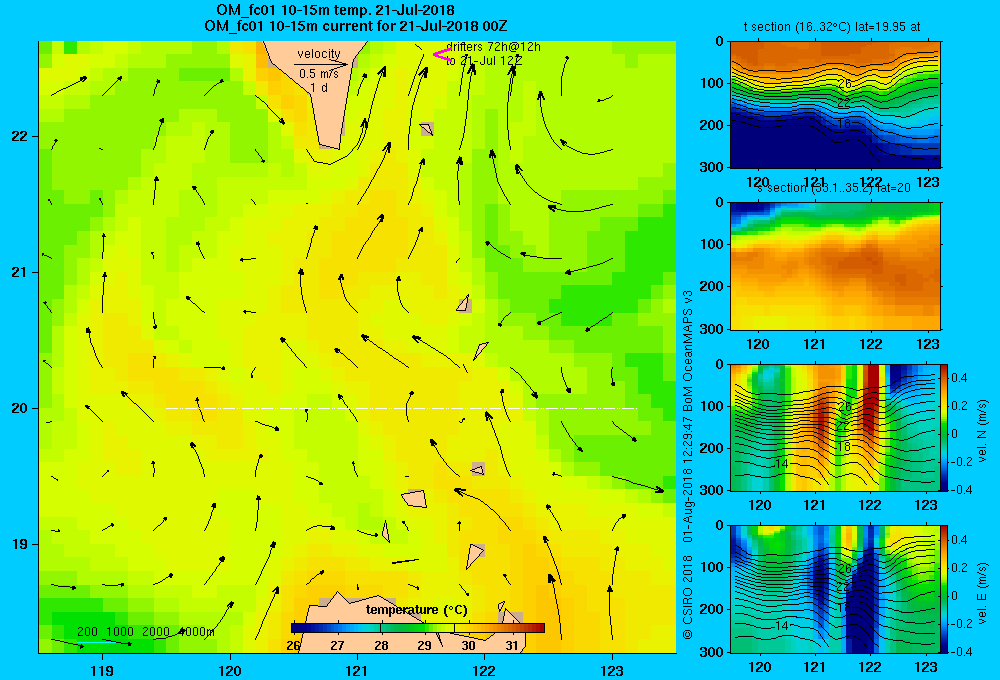Click the '26' tick on temperature color bar

pos(293,646)
